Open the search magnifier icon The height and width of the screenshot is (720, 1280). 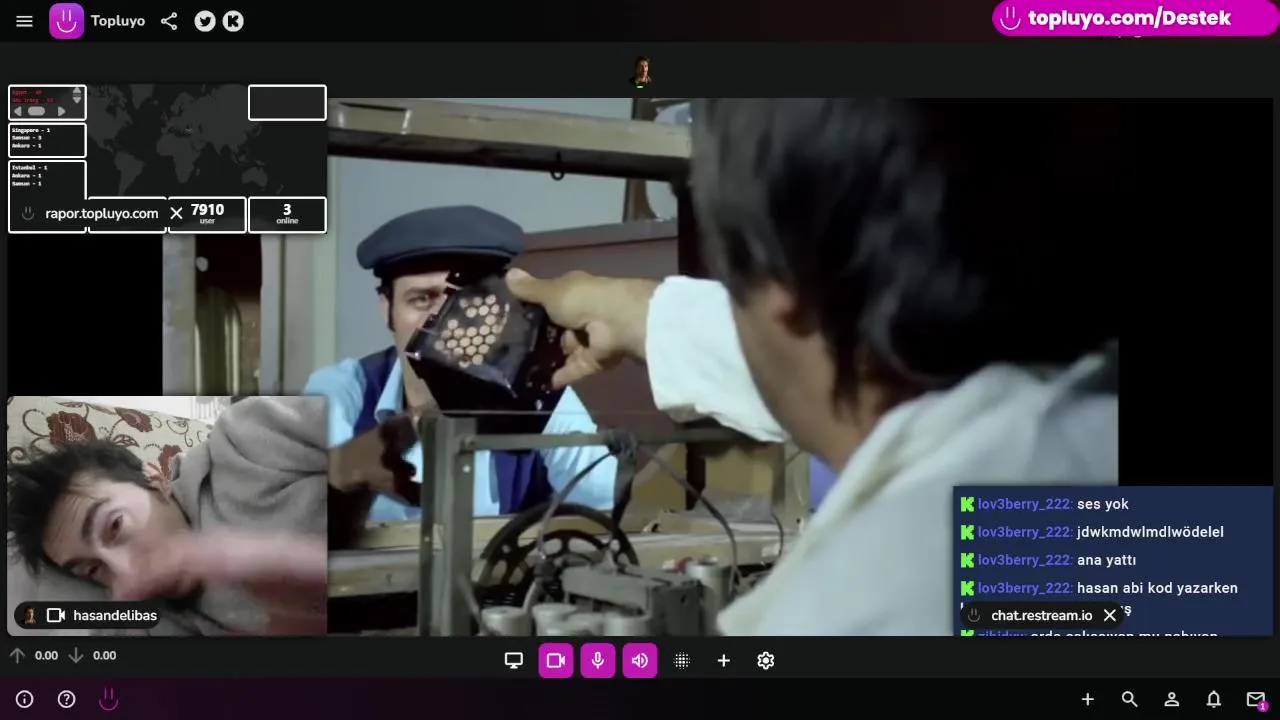click(x=1130, y=699)
